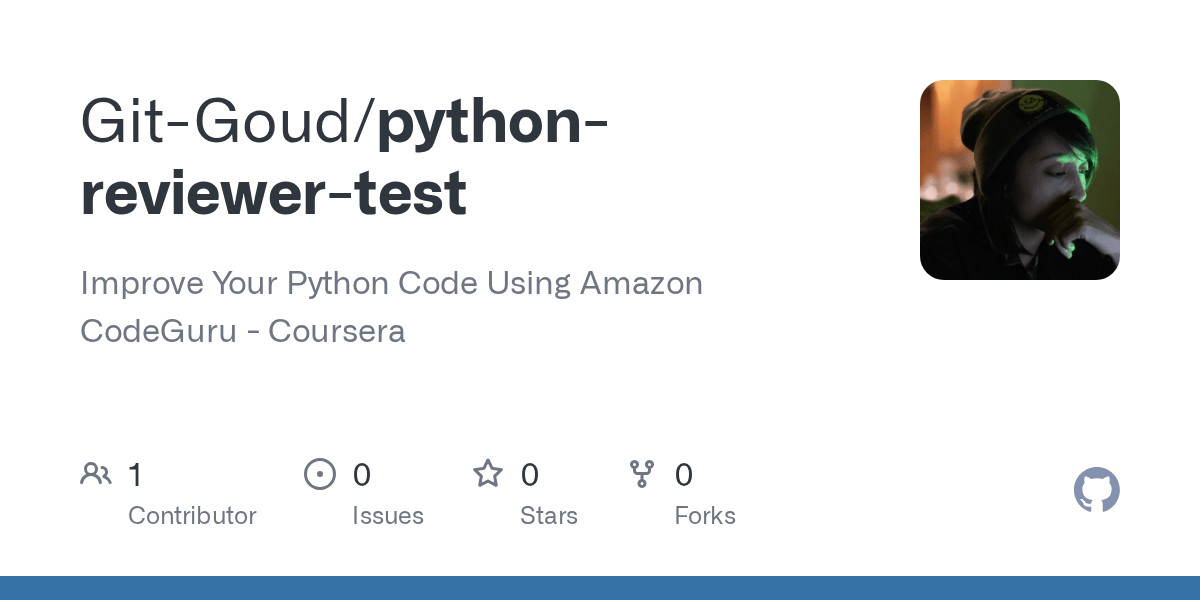Click the Amazon CodeGuru description text
This screenshot has height=600, width=1200.
(x=391, y=284)
